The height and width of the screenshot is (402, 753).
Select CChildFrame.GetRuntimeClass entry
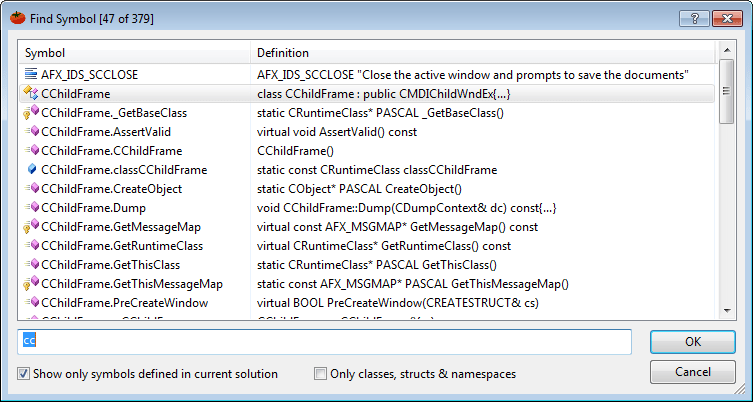(122, 246)
